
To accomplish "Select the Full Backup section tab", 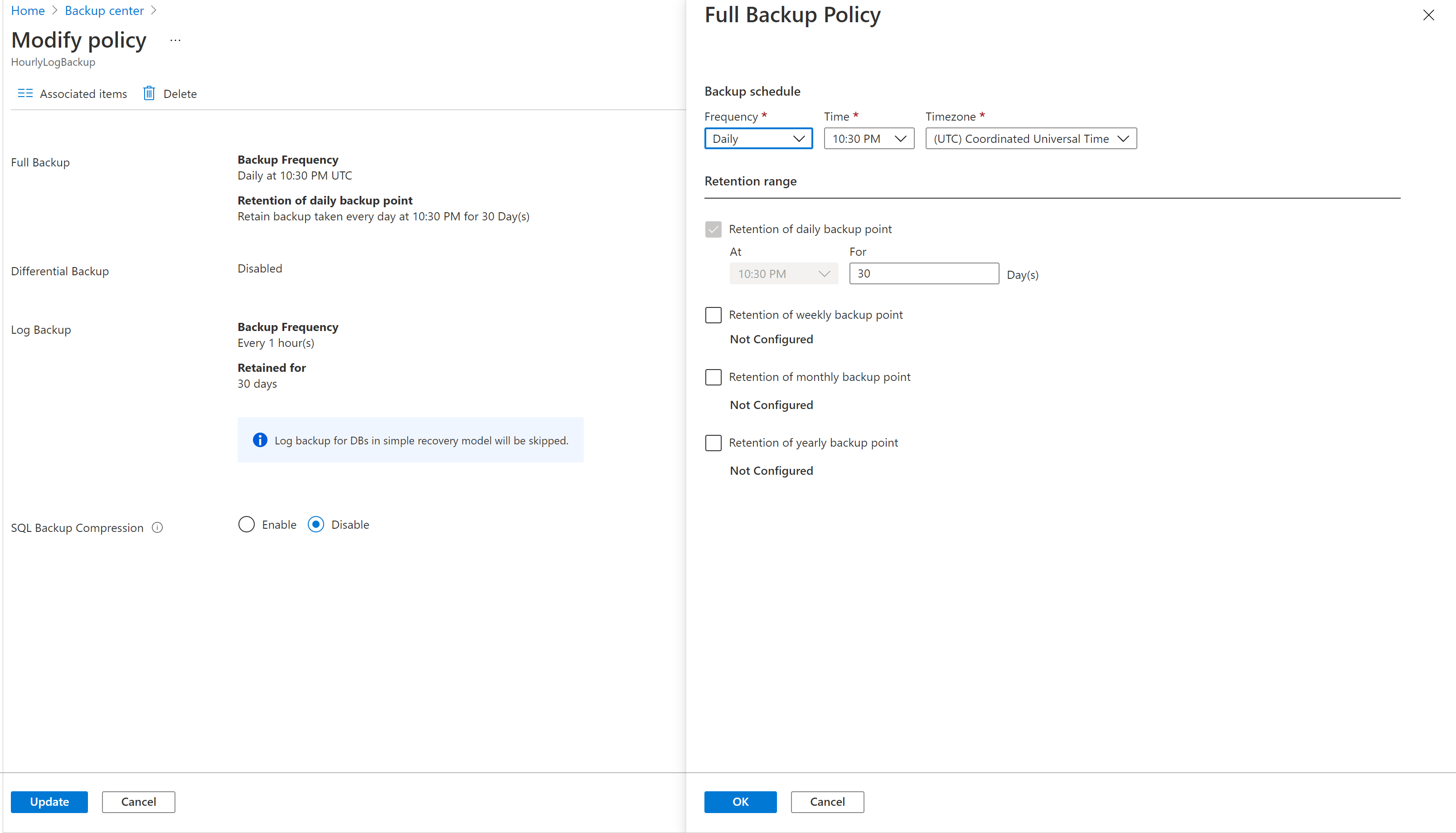I will pyautogui.click(x=40, y=162).
